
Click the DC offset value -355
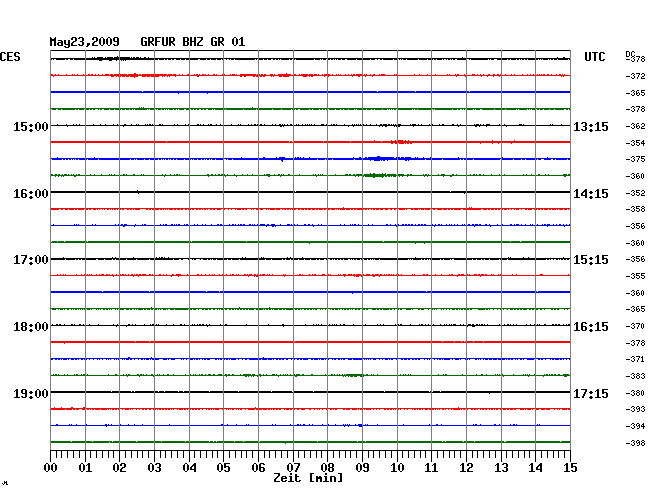(635, 276)
